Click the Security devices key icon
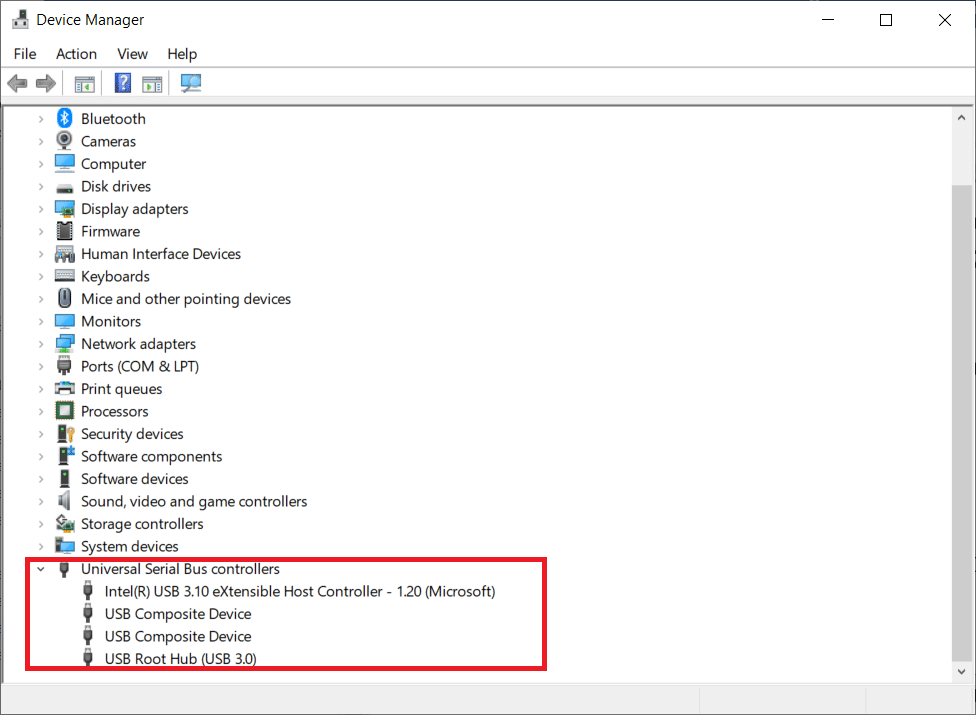The image size is (976, 715). click(x=65, y=434)
